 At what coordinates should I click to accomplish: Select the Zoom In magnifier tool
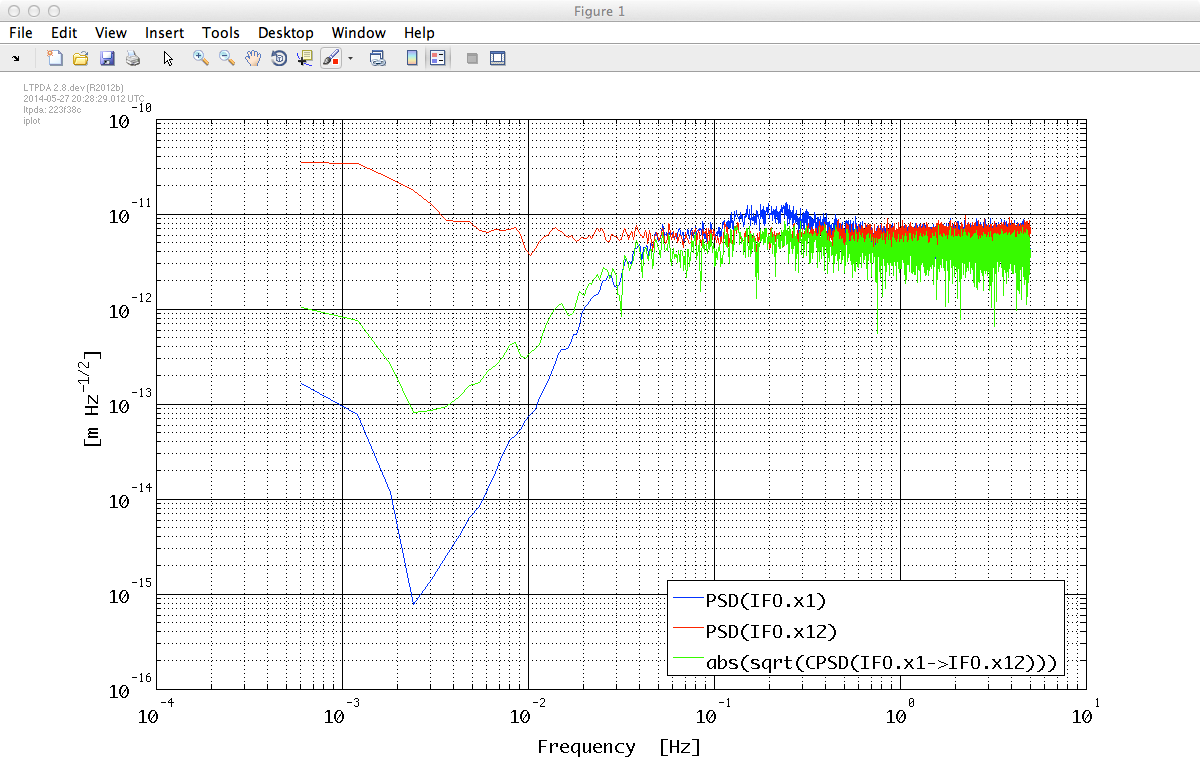tap(201, 58)
